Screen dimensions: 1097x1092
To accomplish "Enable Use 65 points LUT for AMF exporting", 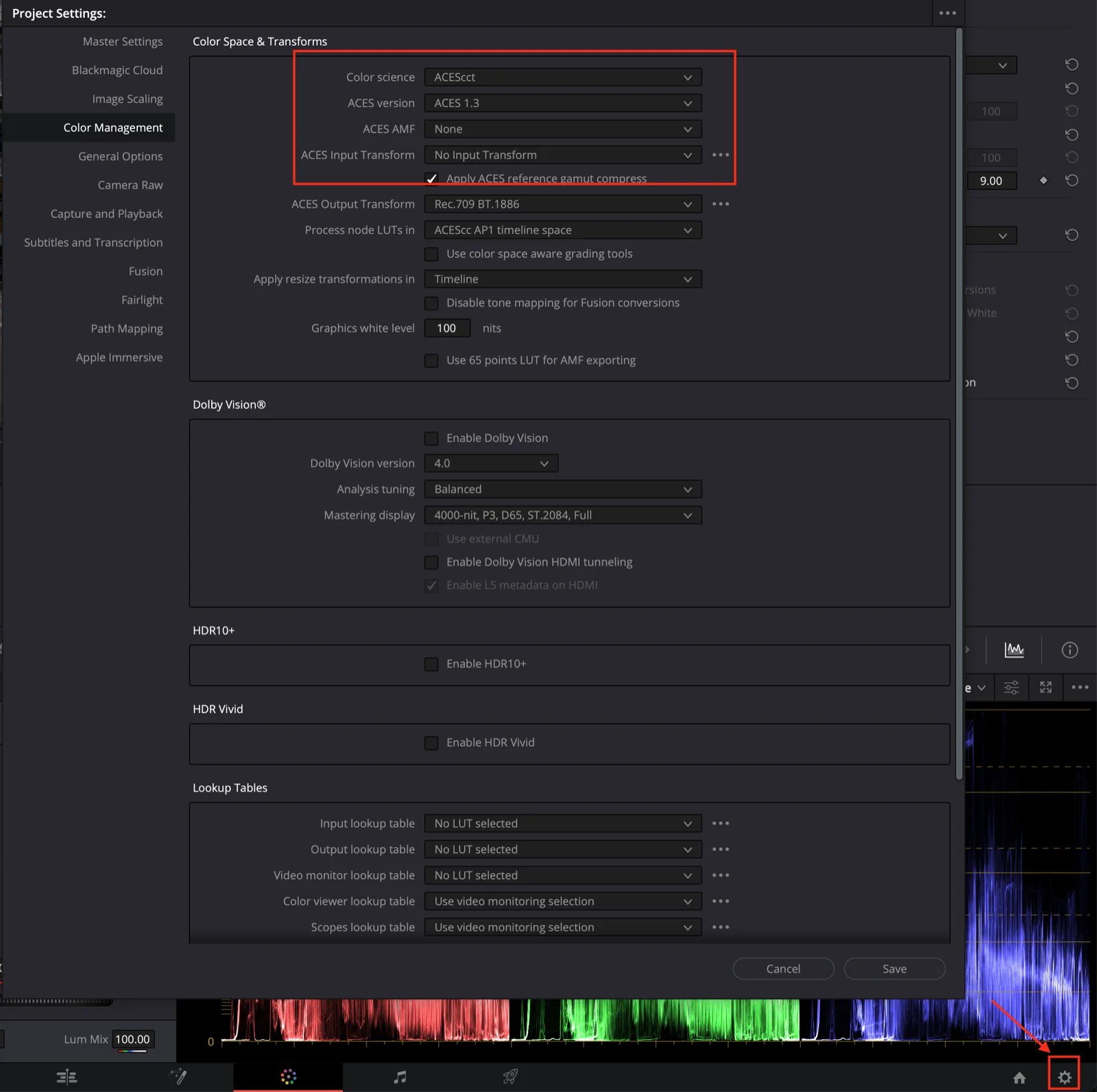I will click(431, 361).
